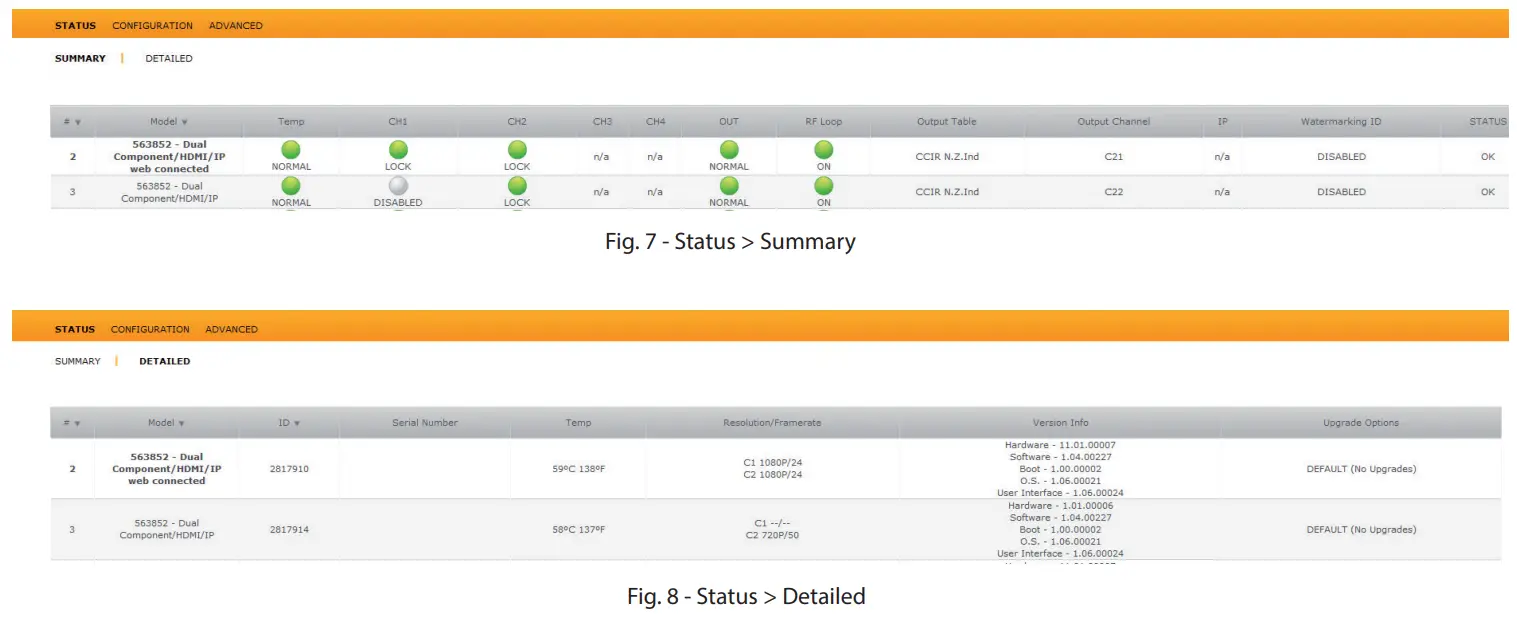
Task: Select SUMMARY tab in Fig. 7 panel
Action: point(80,58)
